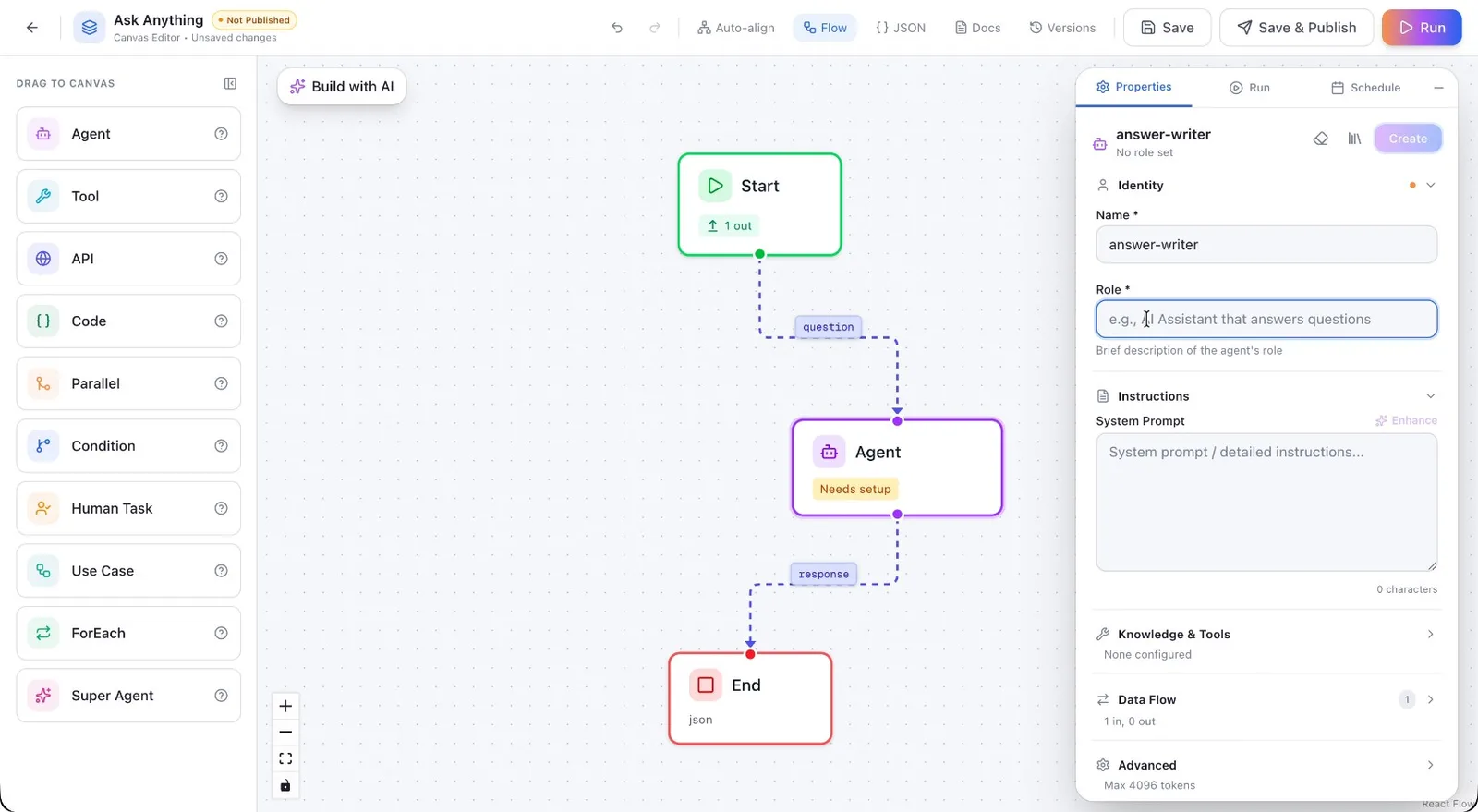
Task: Switch to the JSON view
Action: (x=901, y=28)
